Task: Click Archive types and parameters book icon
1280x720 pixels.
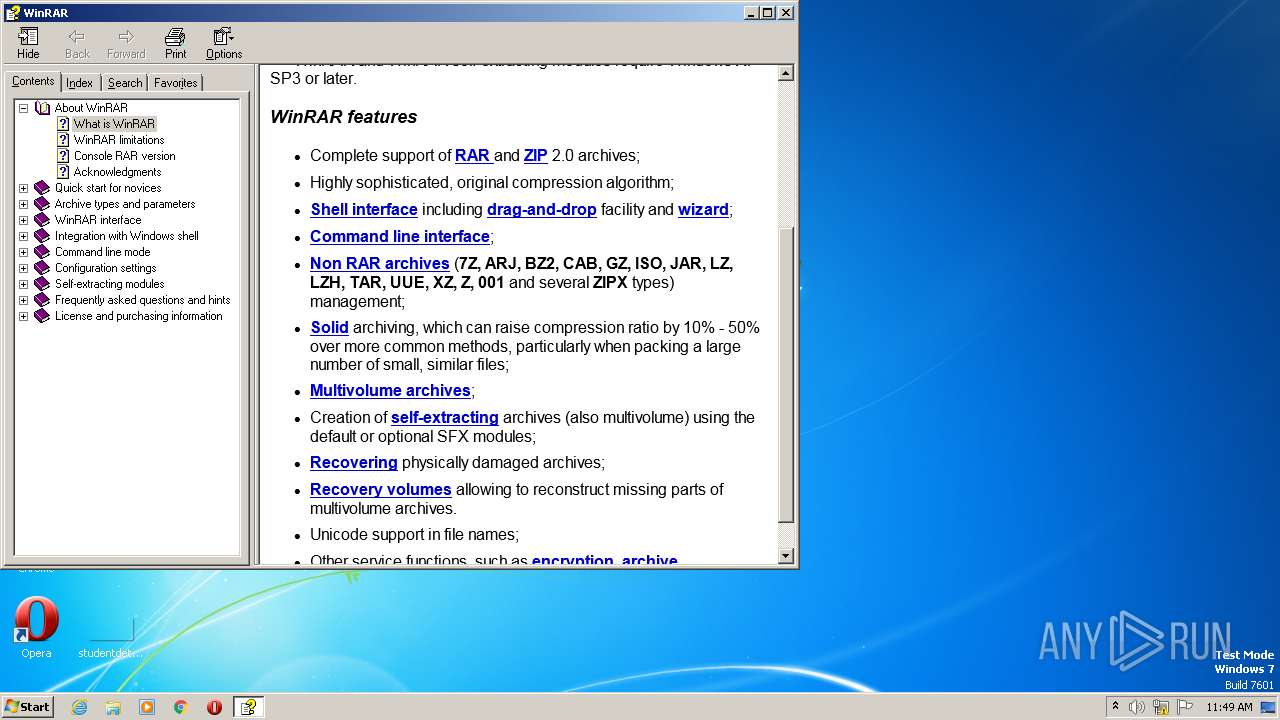Action: tap(42, 204)
